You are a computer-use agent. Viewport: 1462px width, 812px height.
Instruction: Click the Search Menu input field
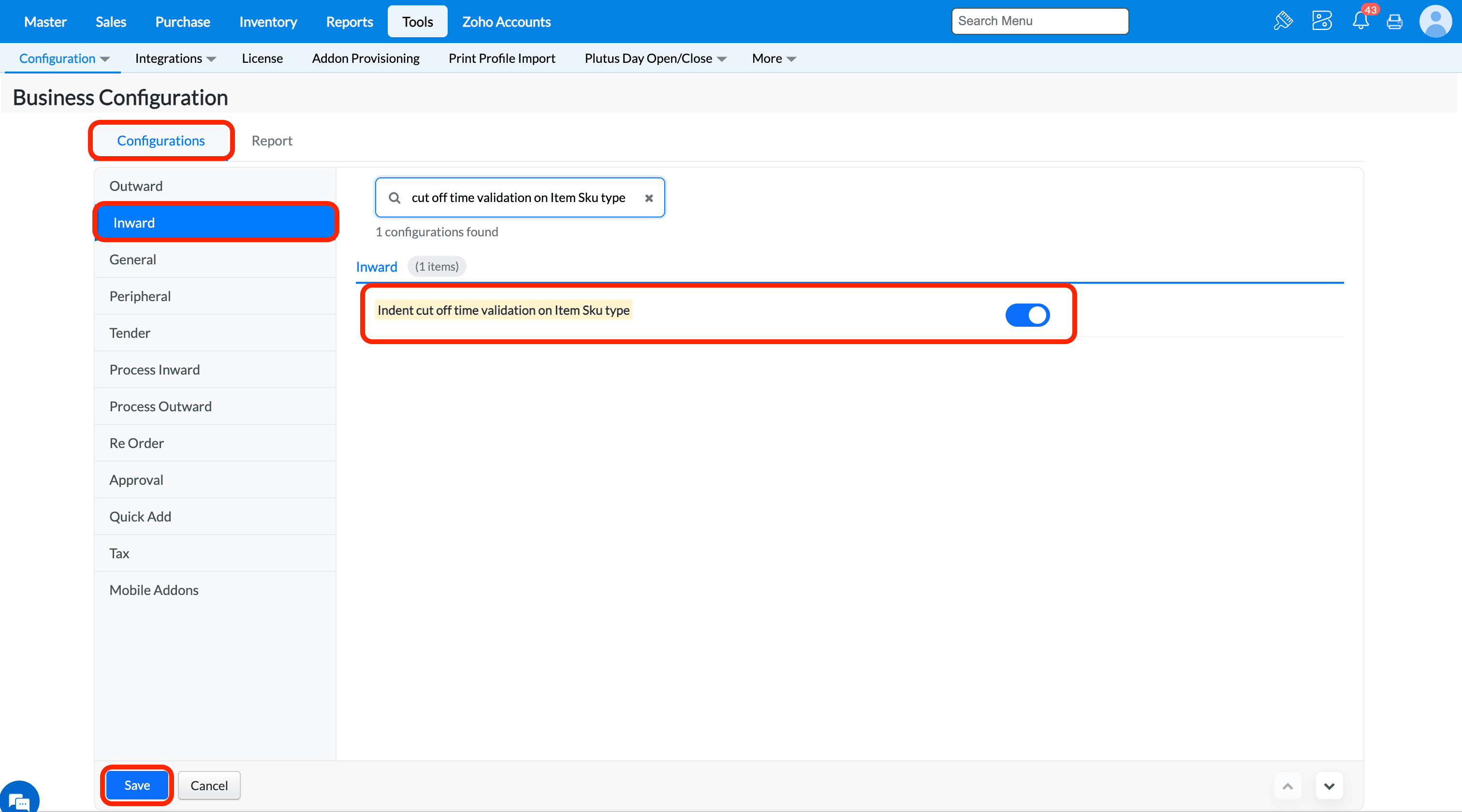click(x=1040, y=21)
